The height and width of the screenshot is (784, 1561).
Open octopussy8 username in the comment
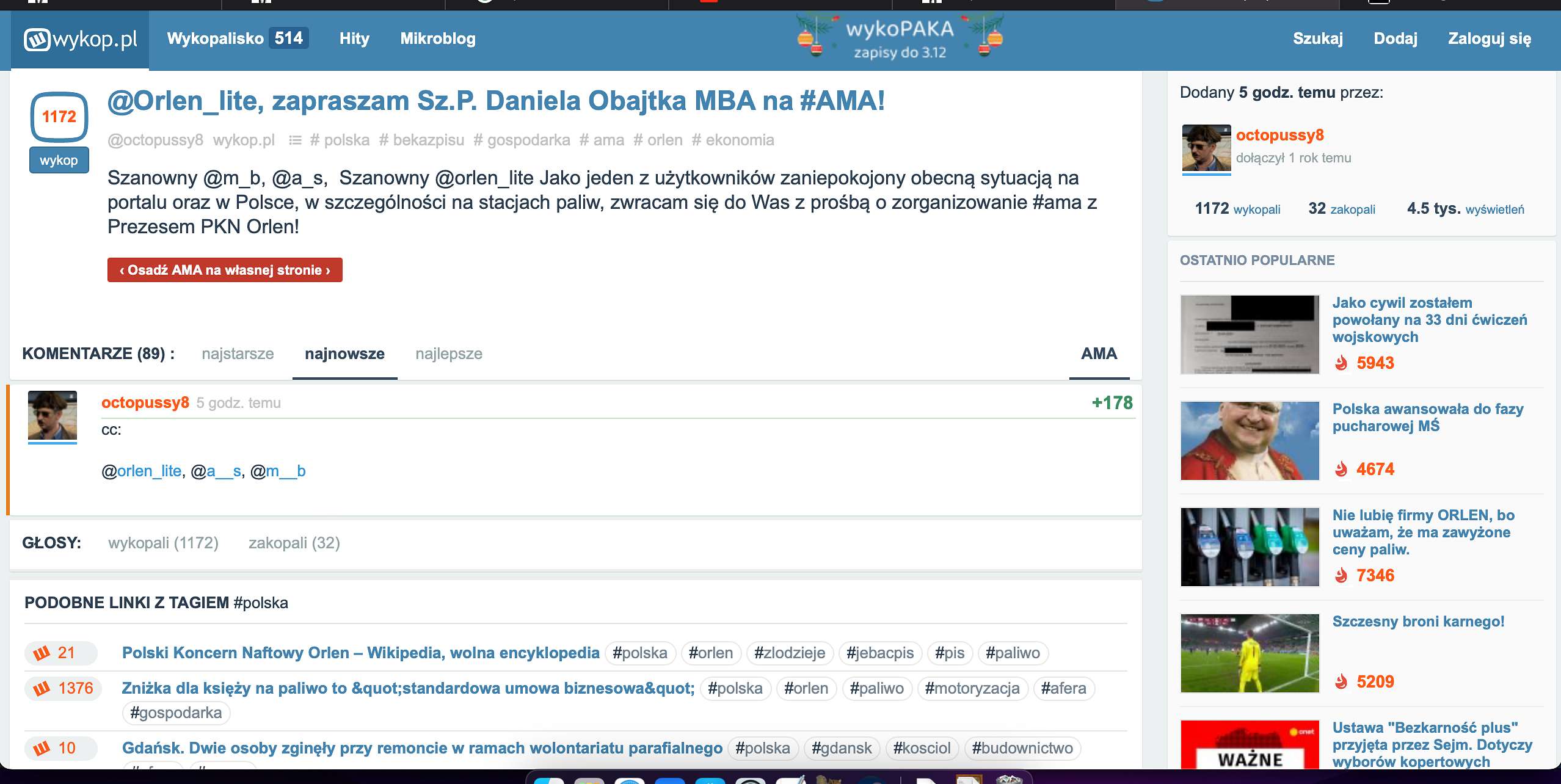pos(145,402)
